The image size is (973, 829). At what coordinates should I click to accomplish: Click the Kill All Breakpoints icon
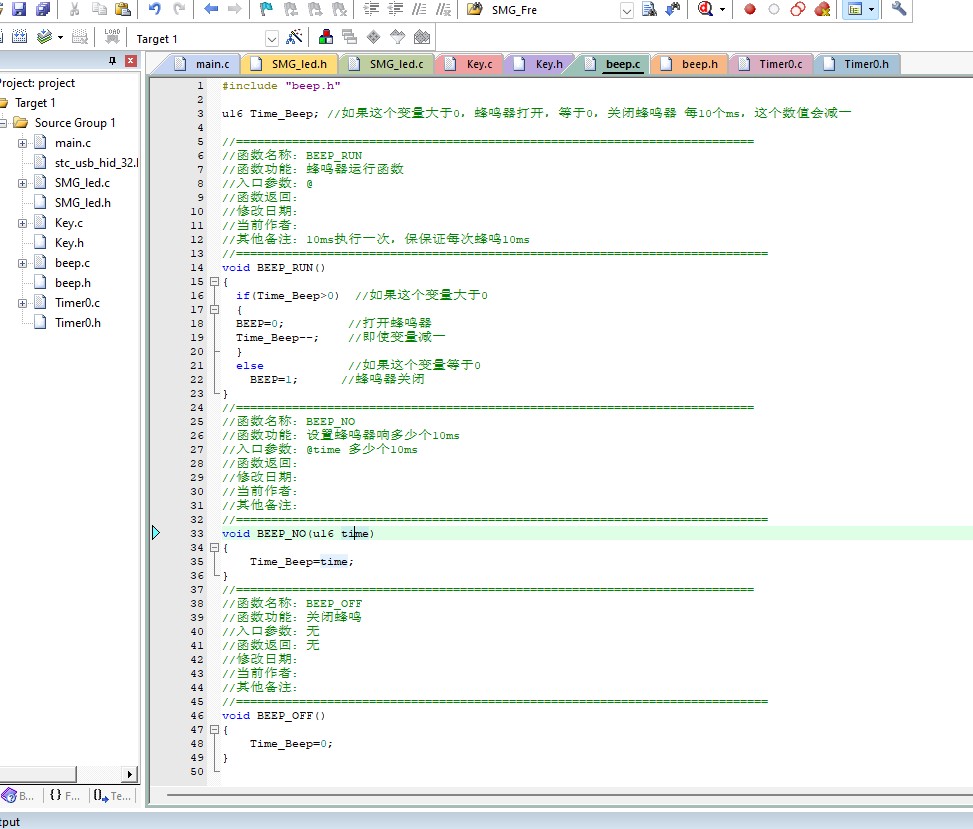pos(822,9)
